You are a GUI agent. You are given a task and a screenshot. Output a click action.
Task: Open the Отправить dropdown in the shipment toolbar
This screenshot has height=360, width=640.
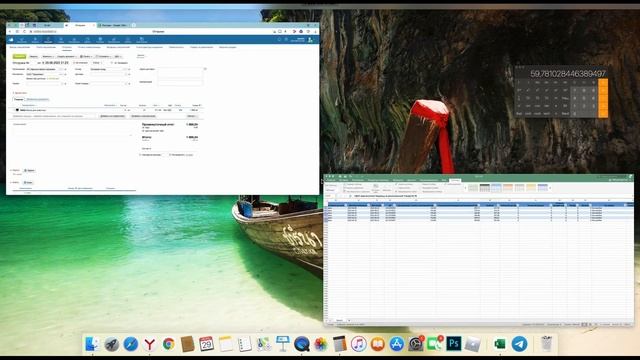point(103,56)
